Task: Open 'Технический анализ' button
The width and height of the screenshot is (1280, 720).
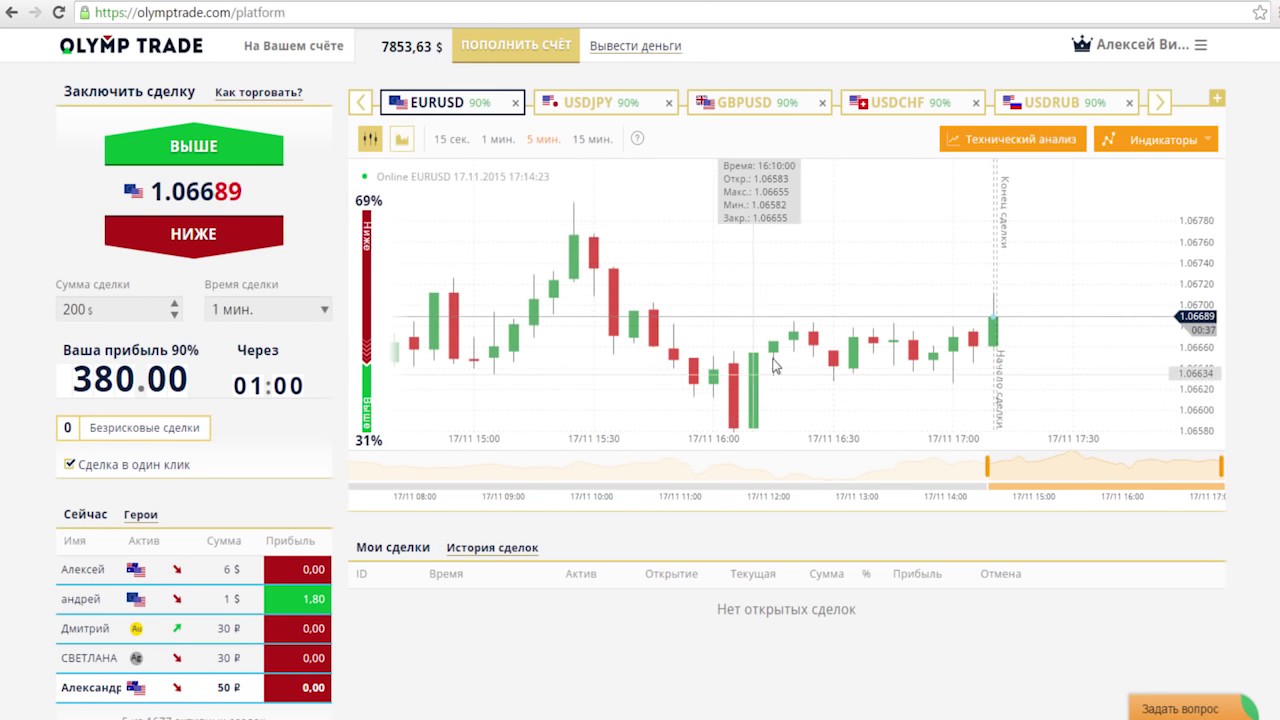Action: 1012,139
